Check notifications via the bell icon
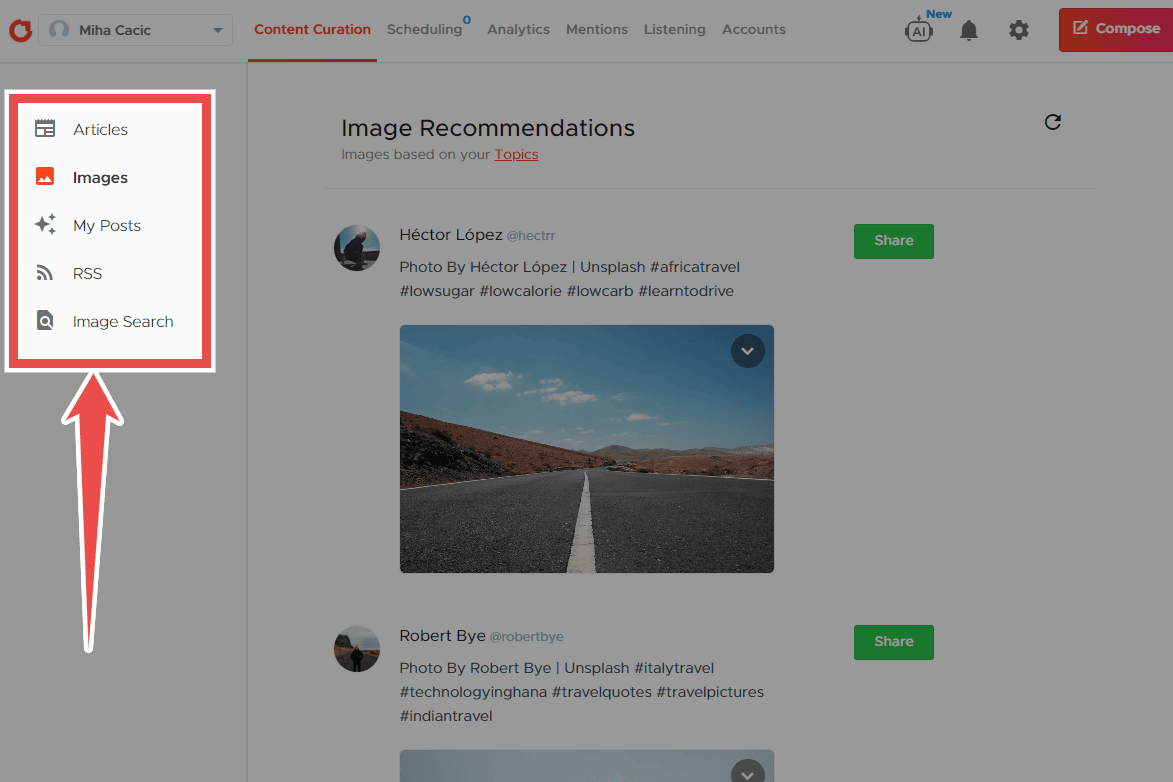Screen dimensions: 1173x782 [968, 30]
